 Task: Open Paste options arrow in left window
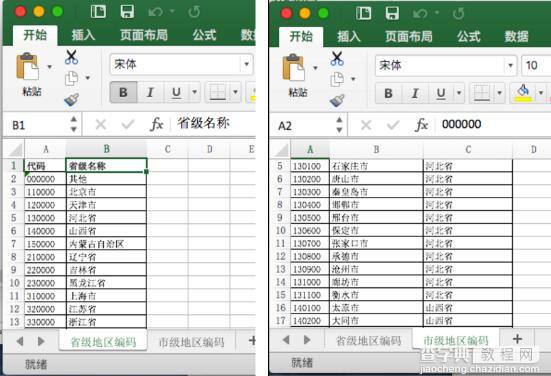pyautogui.click(x=50, y=66)
